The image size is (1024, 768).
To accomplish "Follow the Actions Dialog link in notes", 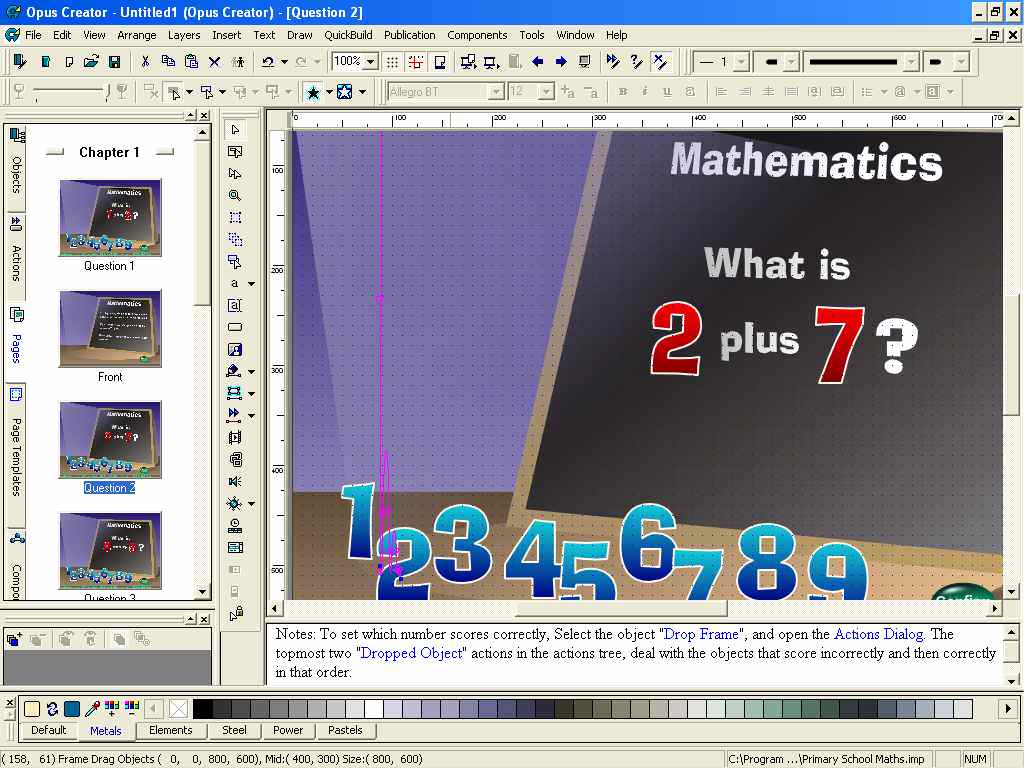I will coord(879,634).
